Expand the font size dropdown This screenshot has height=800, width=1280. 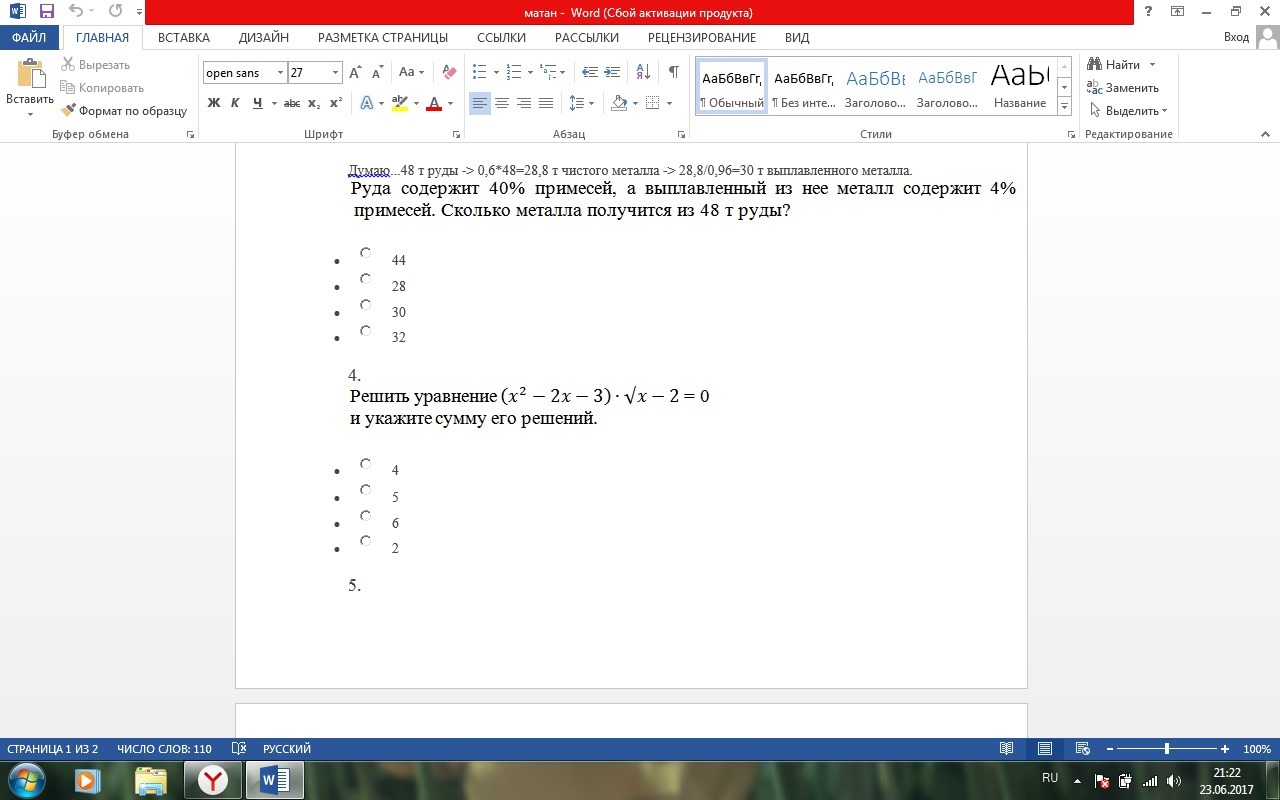pos(335,73)
